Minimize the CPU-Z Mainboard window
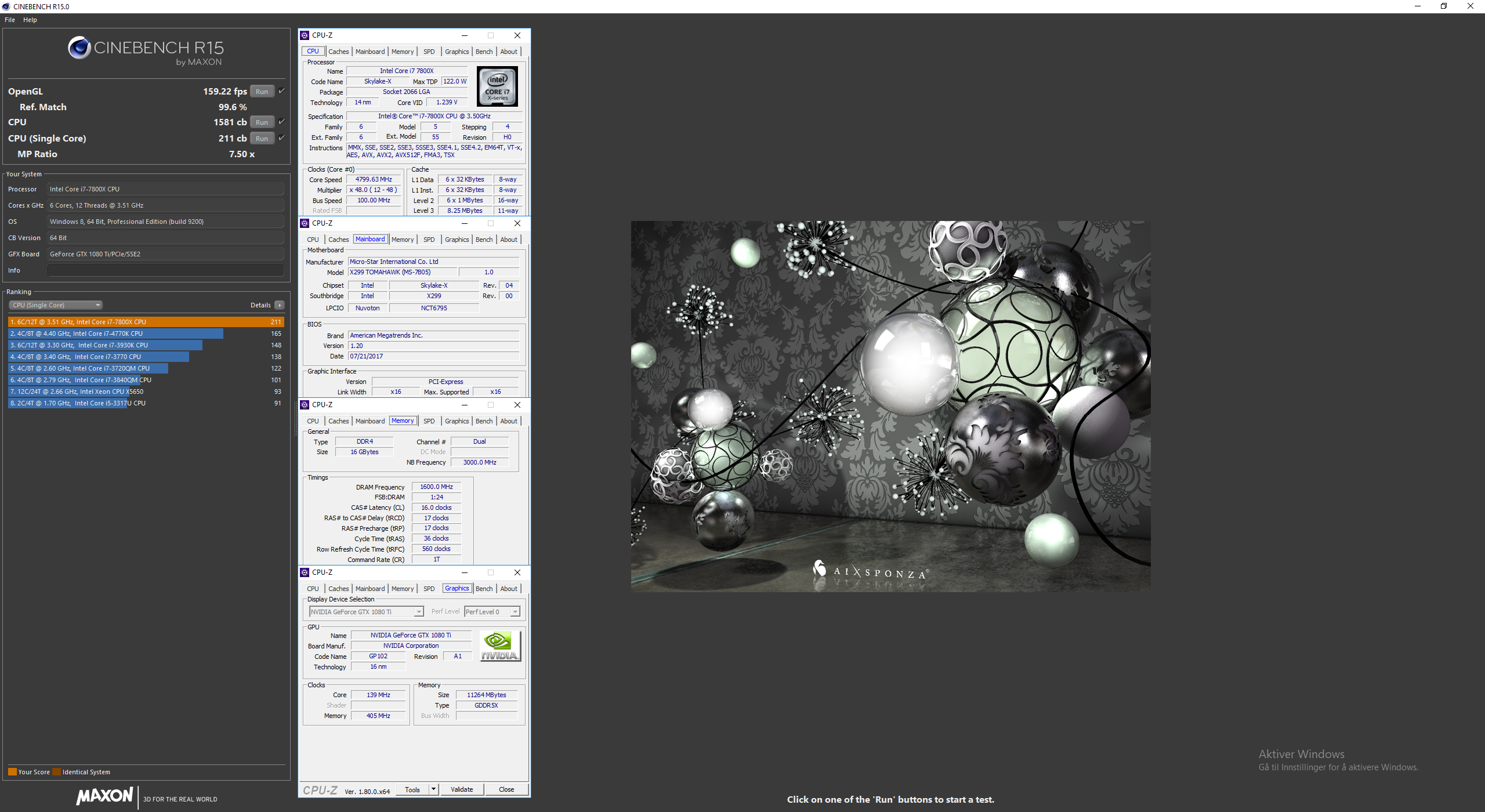Screen dimensions: 1485x812 tap(465, 223)
